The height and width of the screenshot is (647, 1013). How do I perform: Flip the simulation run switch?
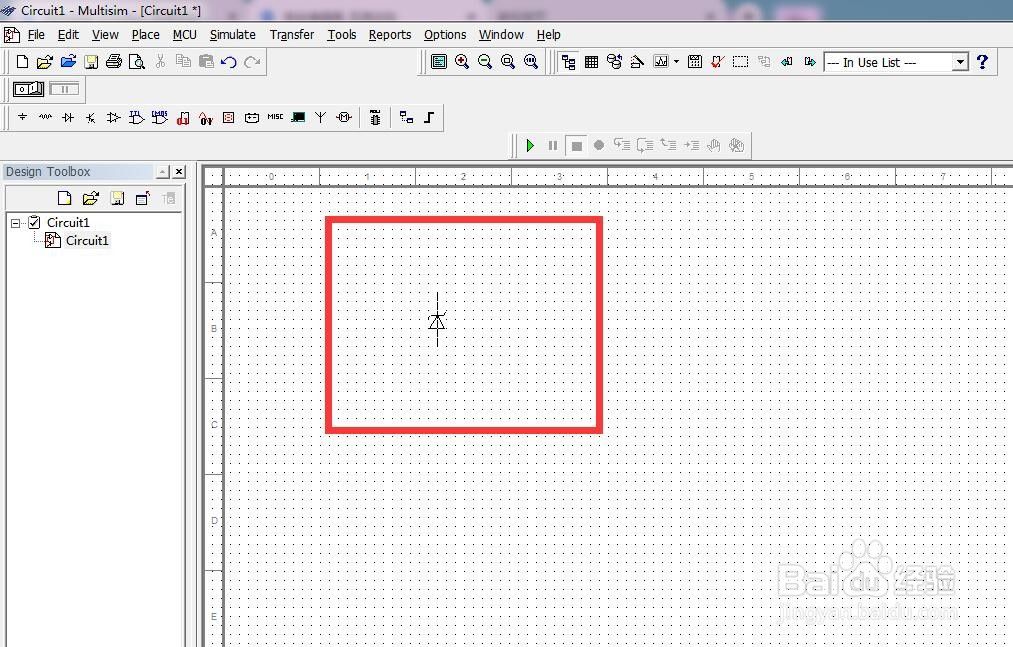pyautogui.click(x=28, y=89)
